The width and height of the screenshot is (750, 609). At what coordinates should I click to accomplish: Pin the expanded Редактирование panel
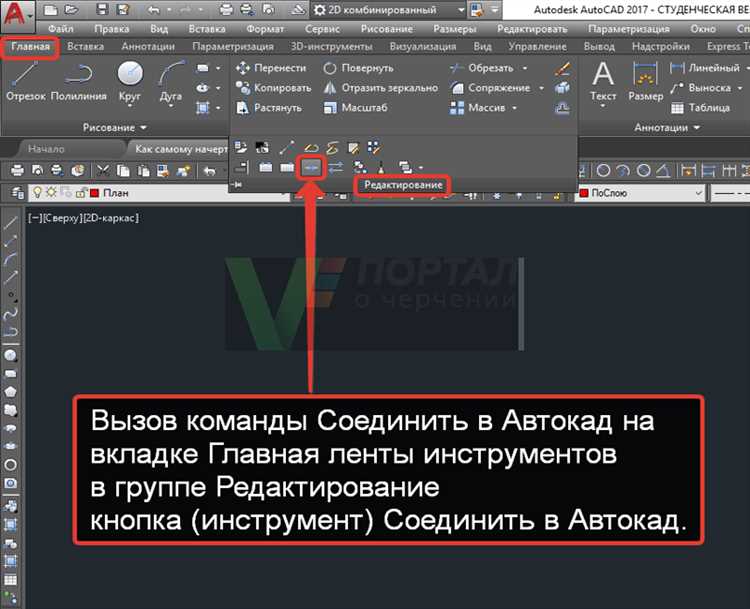point(237,185)
